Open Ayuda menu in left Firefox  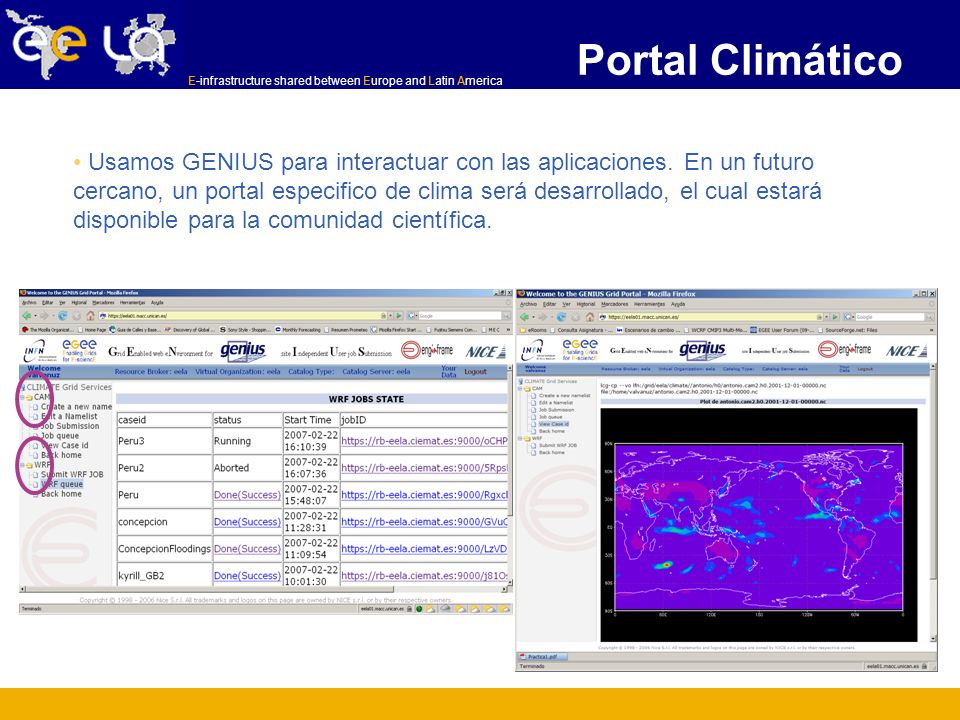[157, 302]
